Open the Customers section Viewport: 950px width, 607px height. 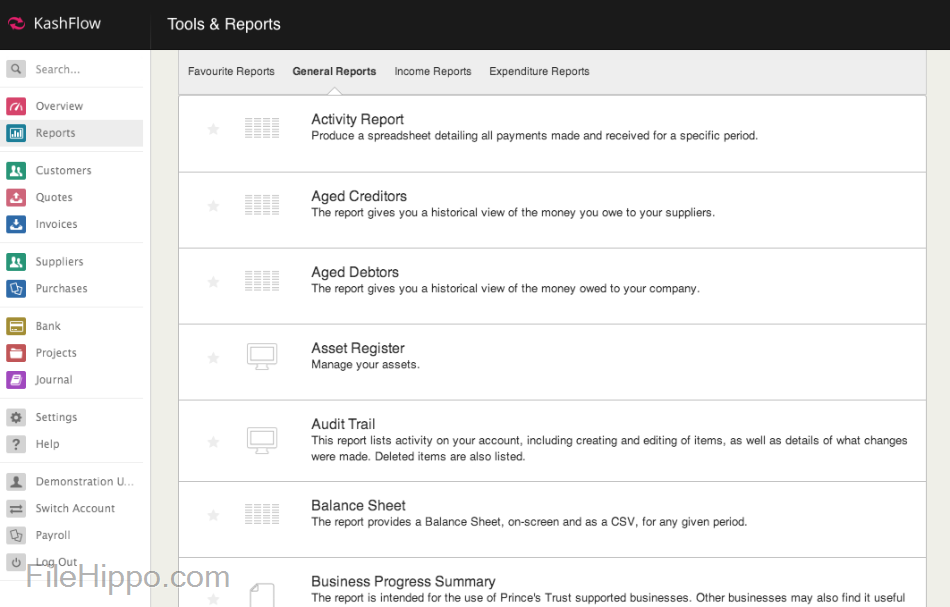(x=63, y=170)
